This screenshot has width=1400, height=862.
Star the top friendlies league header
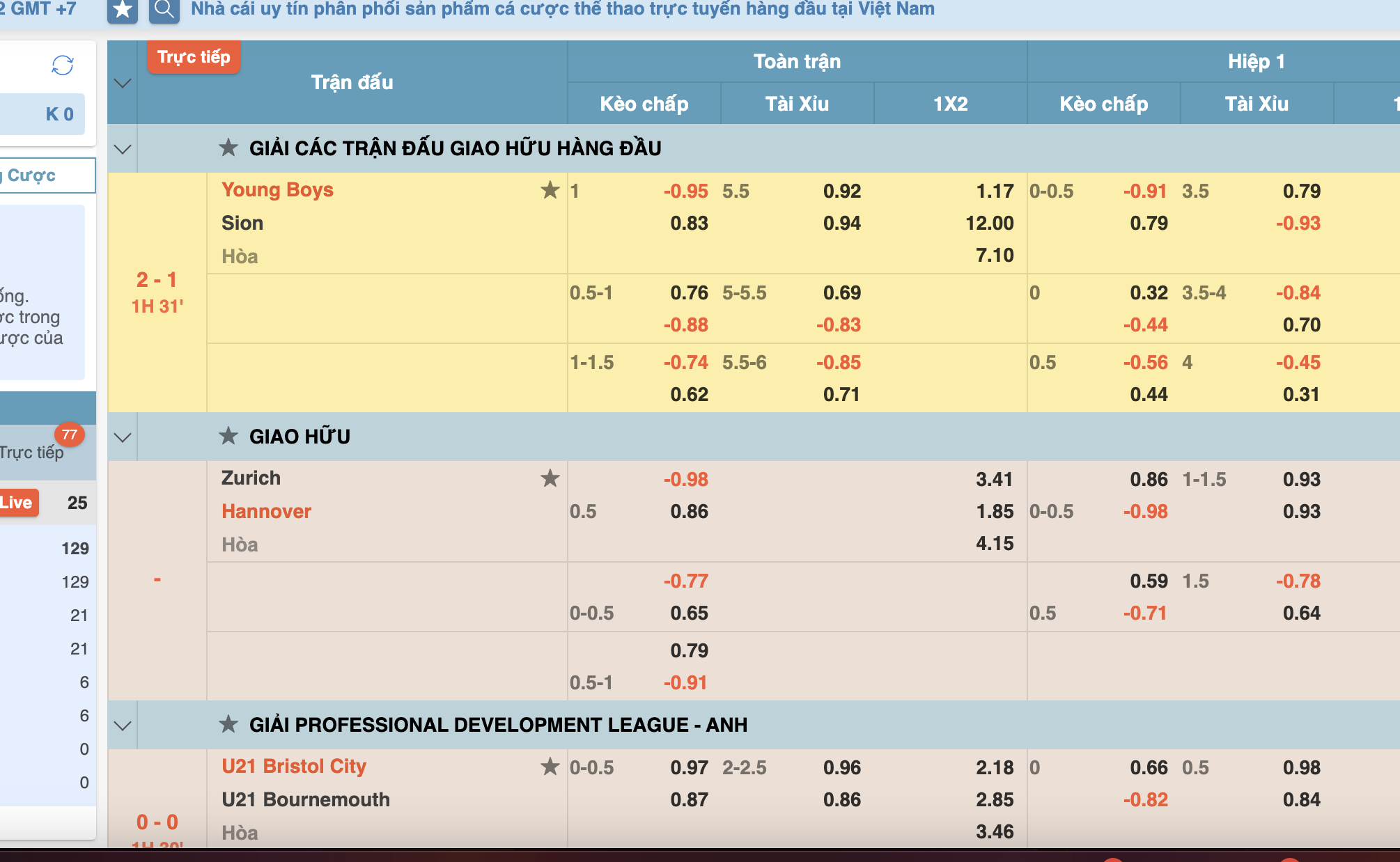point(228,148)
